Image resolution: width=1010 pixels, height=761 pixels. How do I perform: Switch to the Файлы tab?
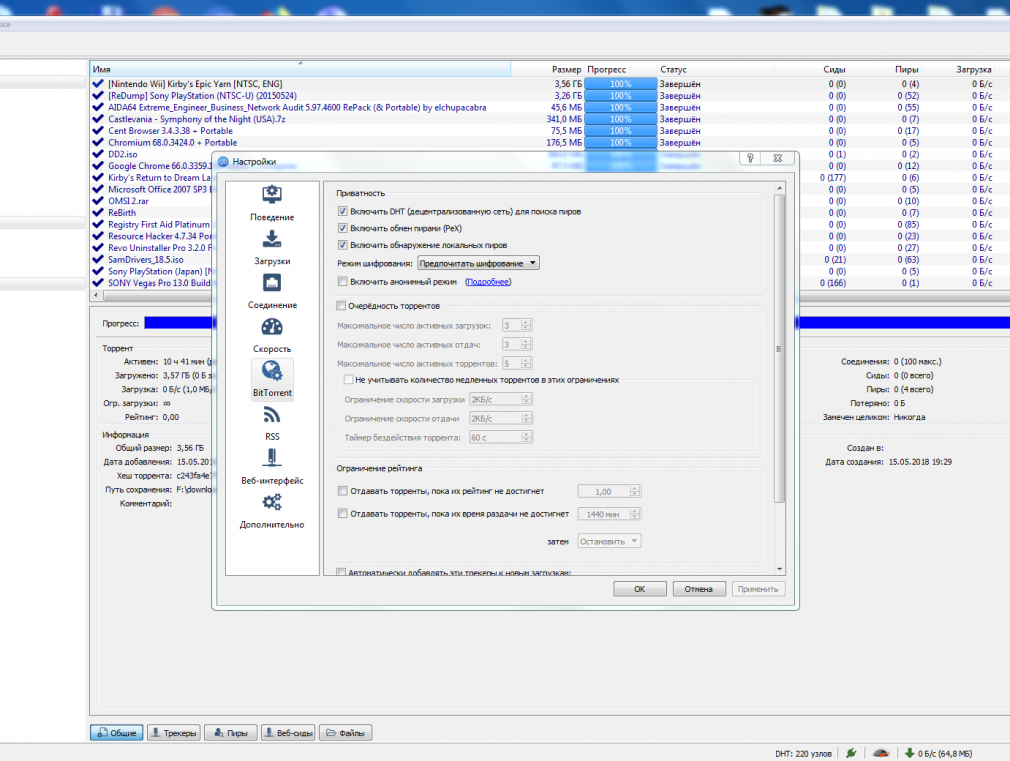tap(345, 733)
